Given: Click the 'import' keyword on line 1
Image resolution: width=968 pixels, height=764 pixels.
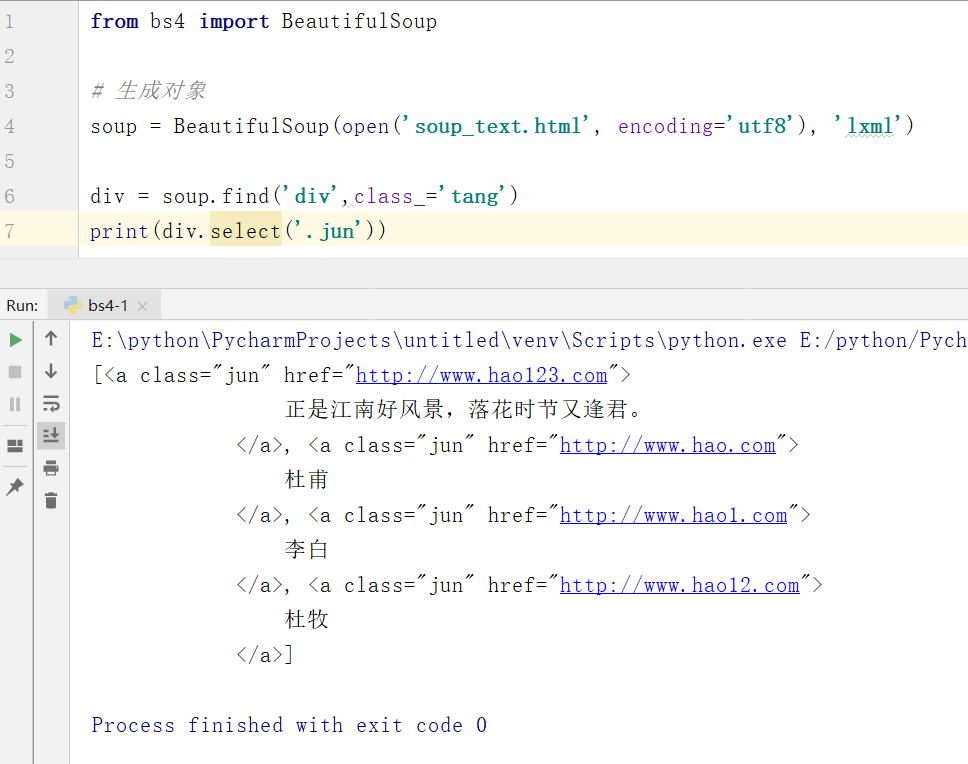Looking at the screenshot, I should (x=234, y=21).
